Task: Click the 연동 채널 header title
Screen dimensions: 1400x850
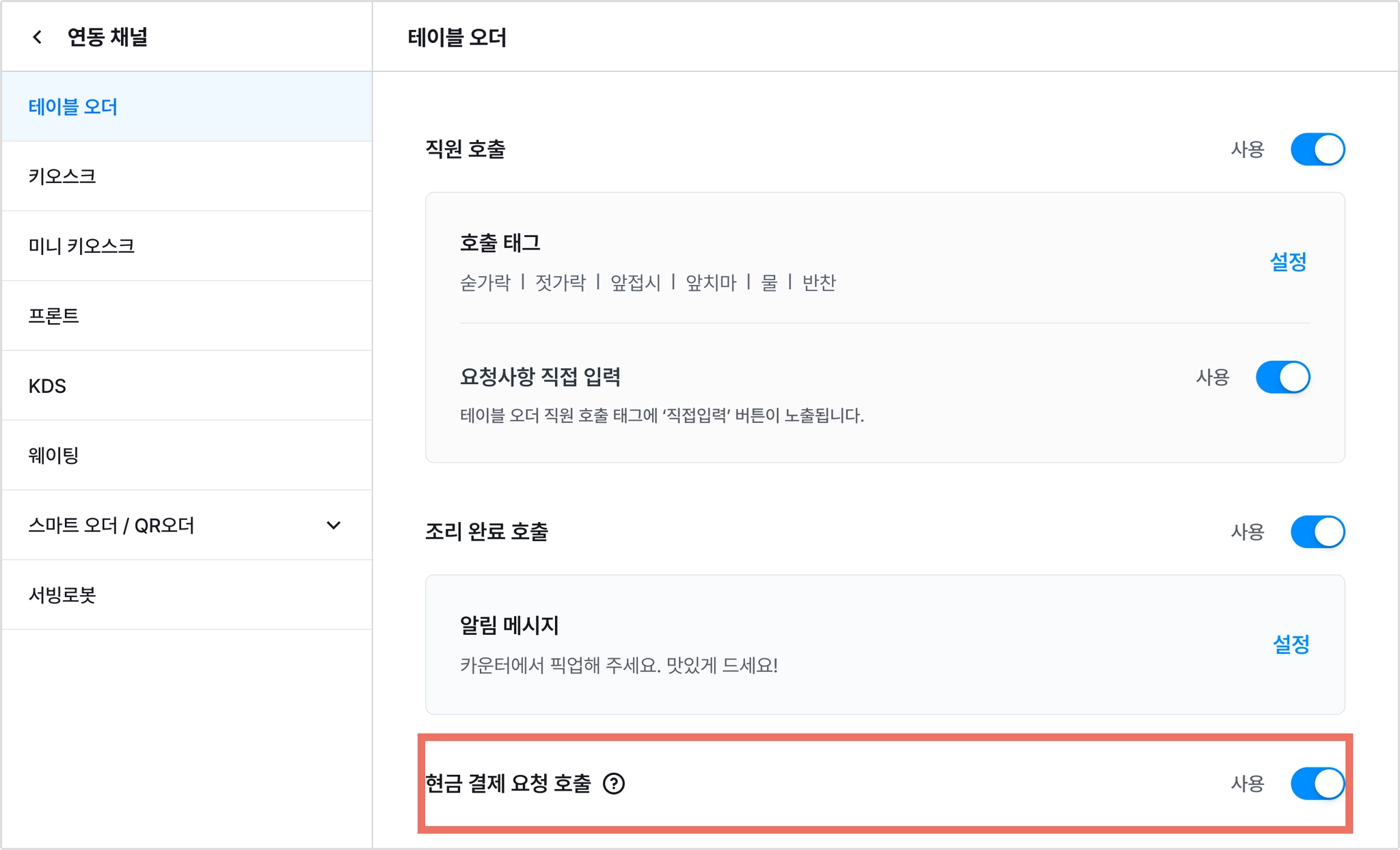Action: click(107, 37)
